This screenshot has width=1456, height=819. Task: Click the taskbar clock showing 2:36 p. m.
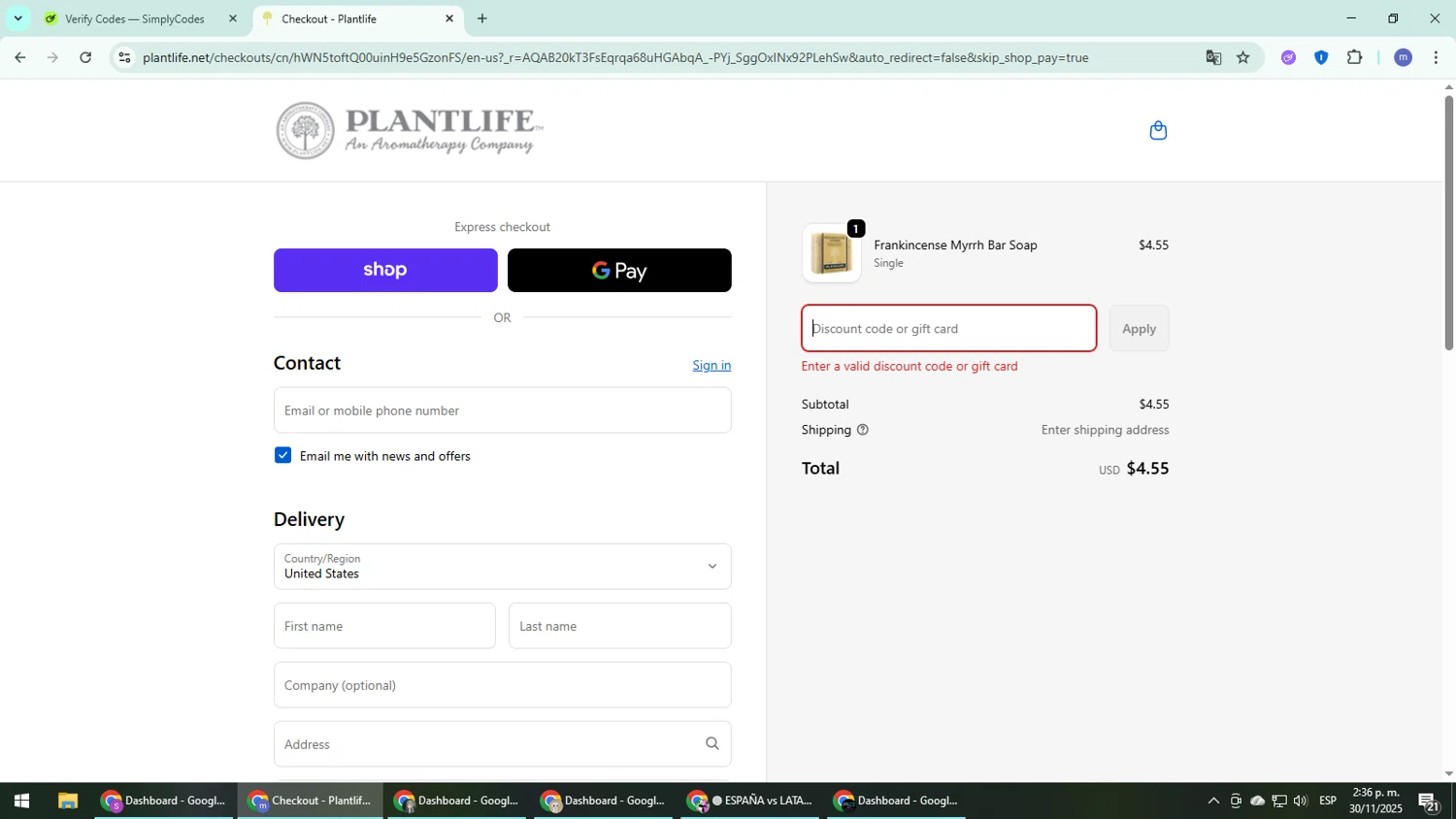(1375, 801)
